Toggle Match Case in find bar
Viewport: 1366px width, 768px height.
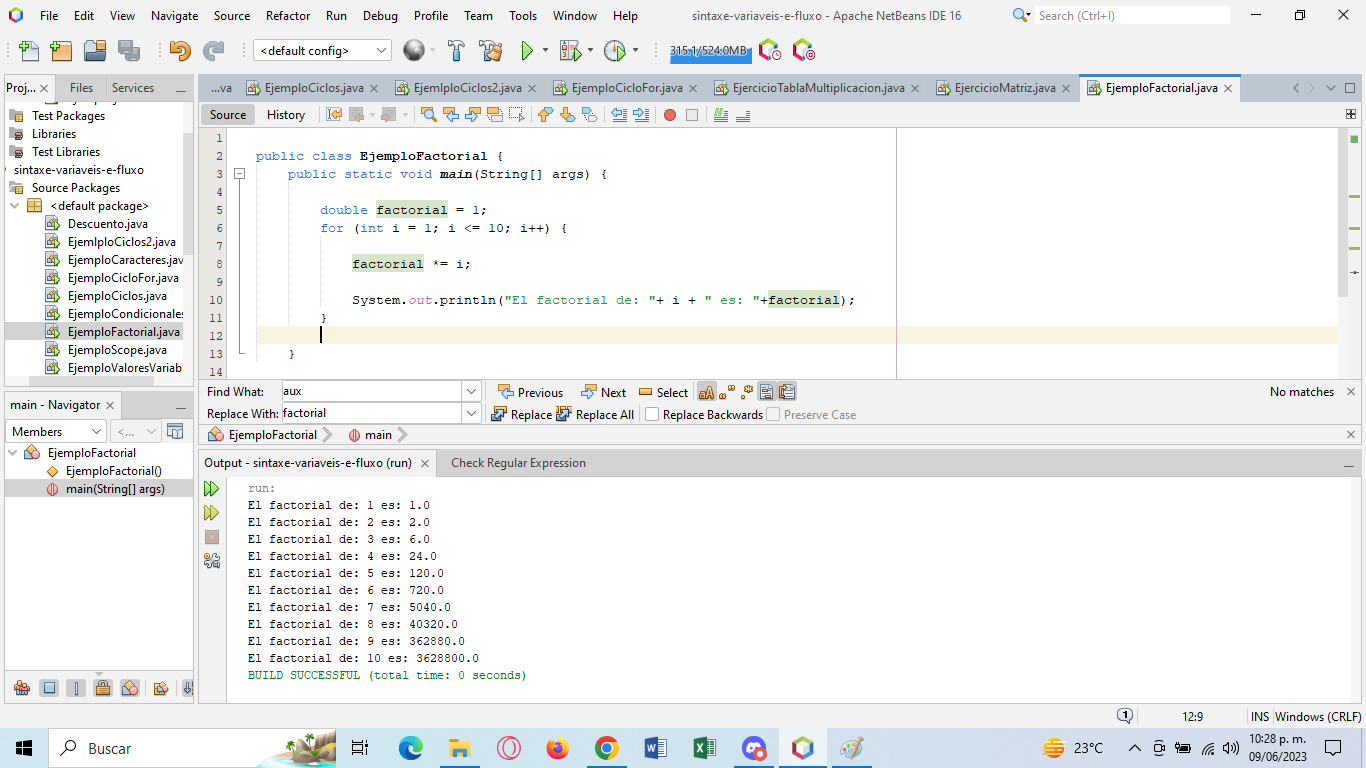click(x=707, y=392)
